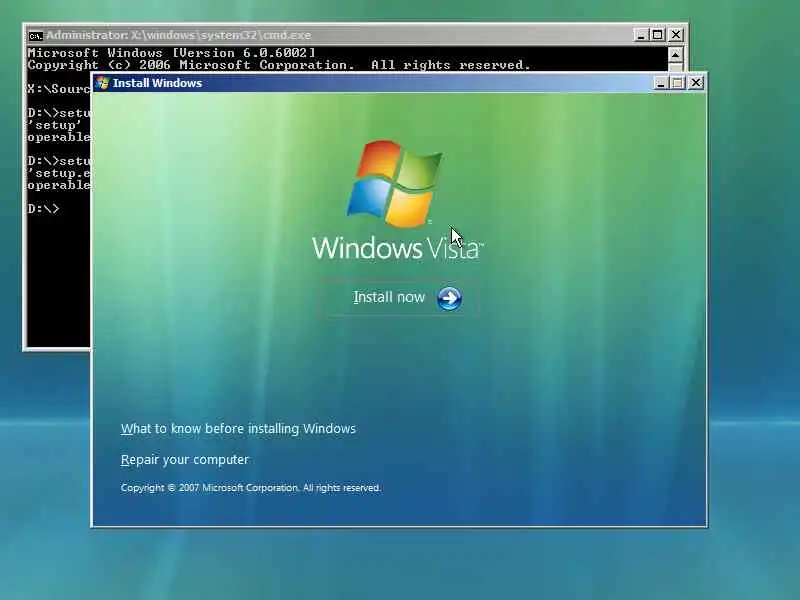Click the Copyright 2007 Microsoft Corporation text
Screen dimensions: 800x600
point(251,488)
